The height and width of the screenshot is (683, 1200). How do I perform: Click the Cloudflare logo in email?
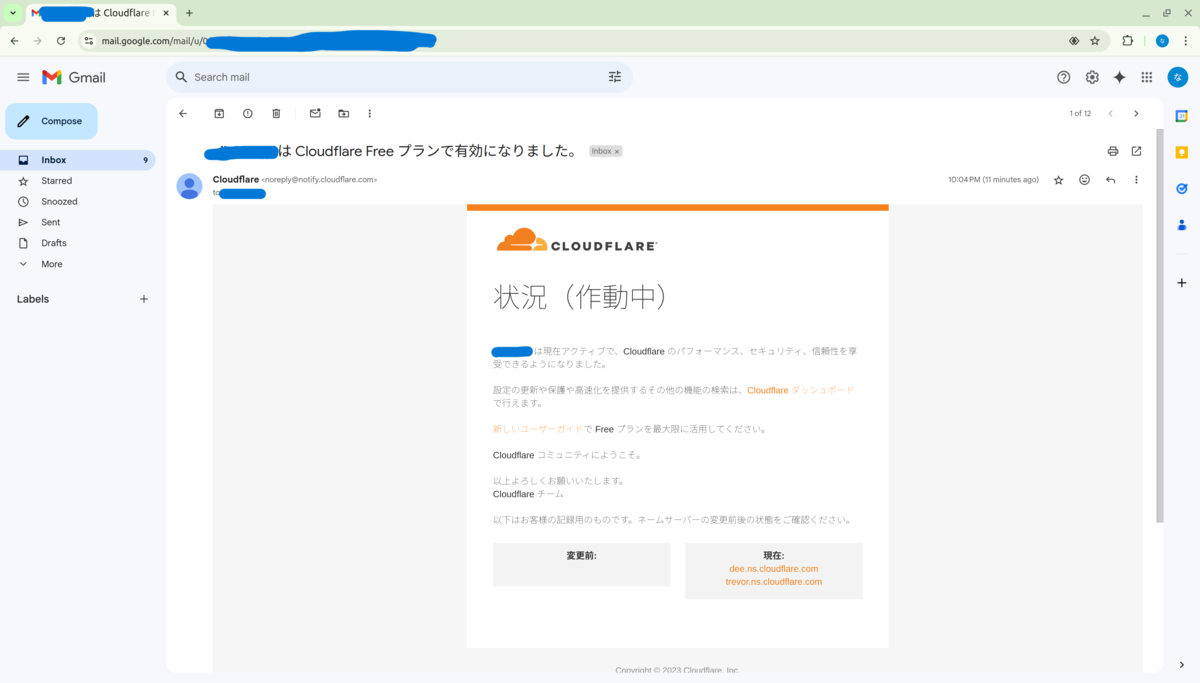(577, 241)
